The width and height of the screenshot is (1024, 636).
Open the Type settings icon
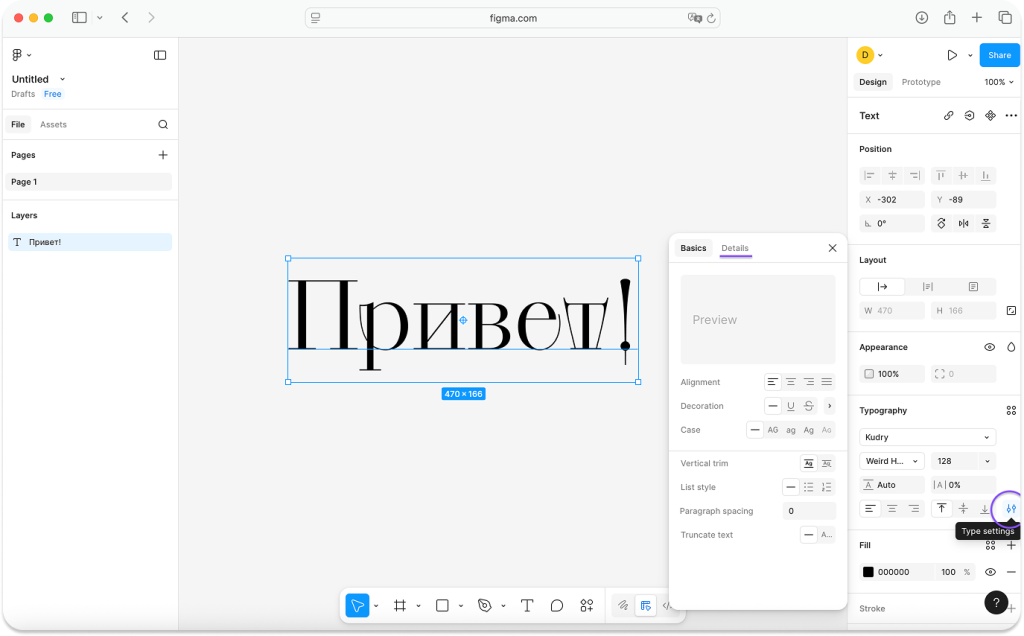[x=1010, y=508]
